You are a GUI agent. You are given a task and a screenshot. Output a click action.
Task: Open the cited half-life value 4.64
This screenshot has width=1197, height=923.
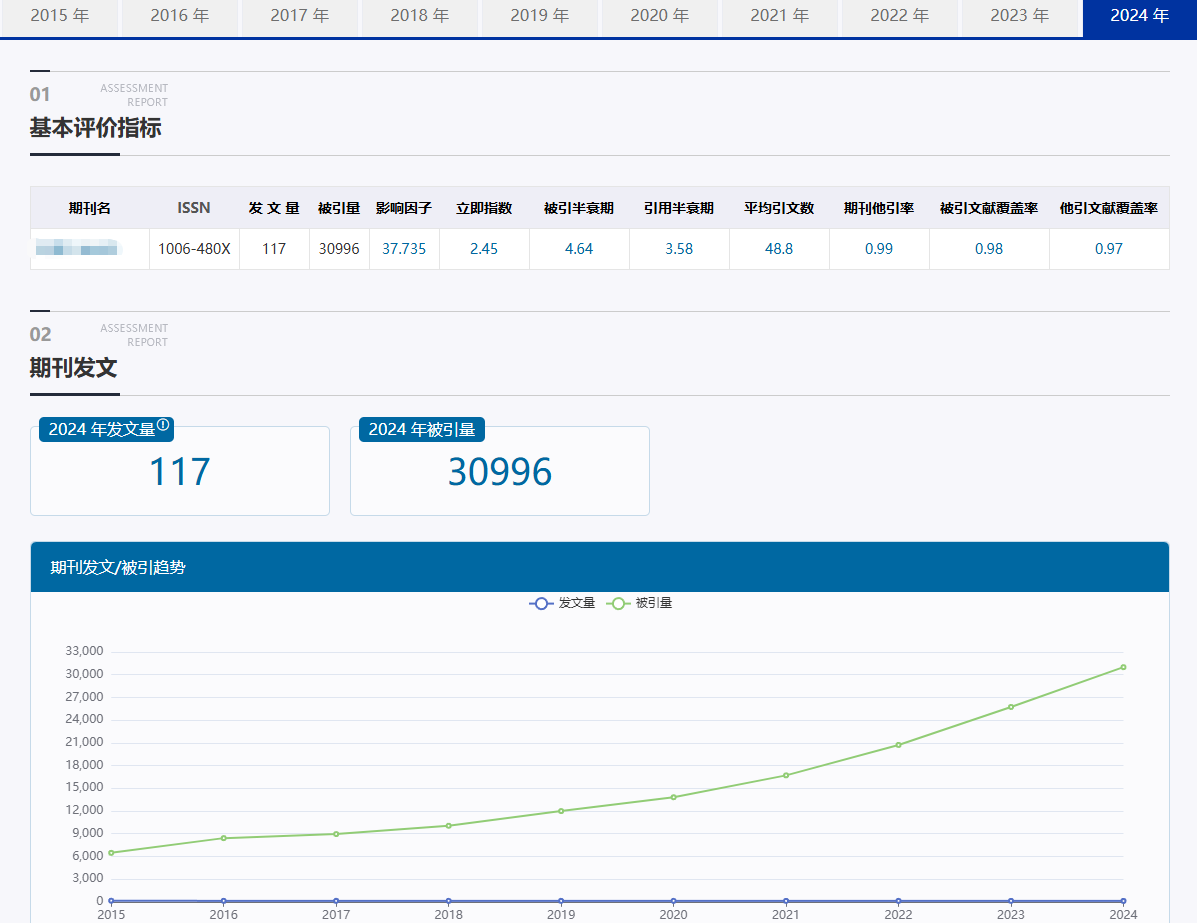coord(579,249)
